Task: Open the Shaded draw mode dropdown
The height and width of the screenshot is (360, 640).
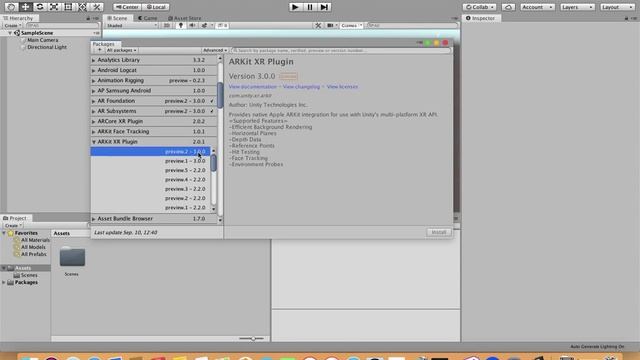Action: (x=131, y=25)
